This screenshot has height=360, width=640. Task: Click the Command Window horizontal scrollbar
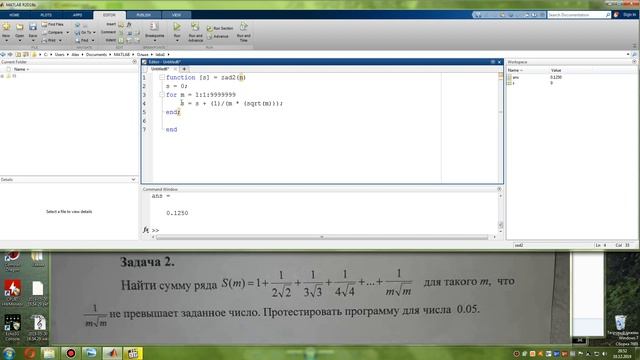[322, 237]
